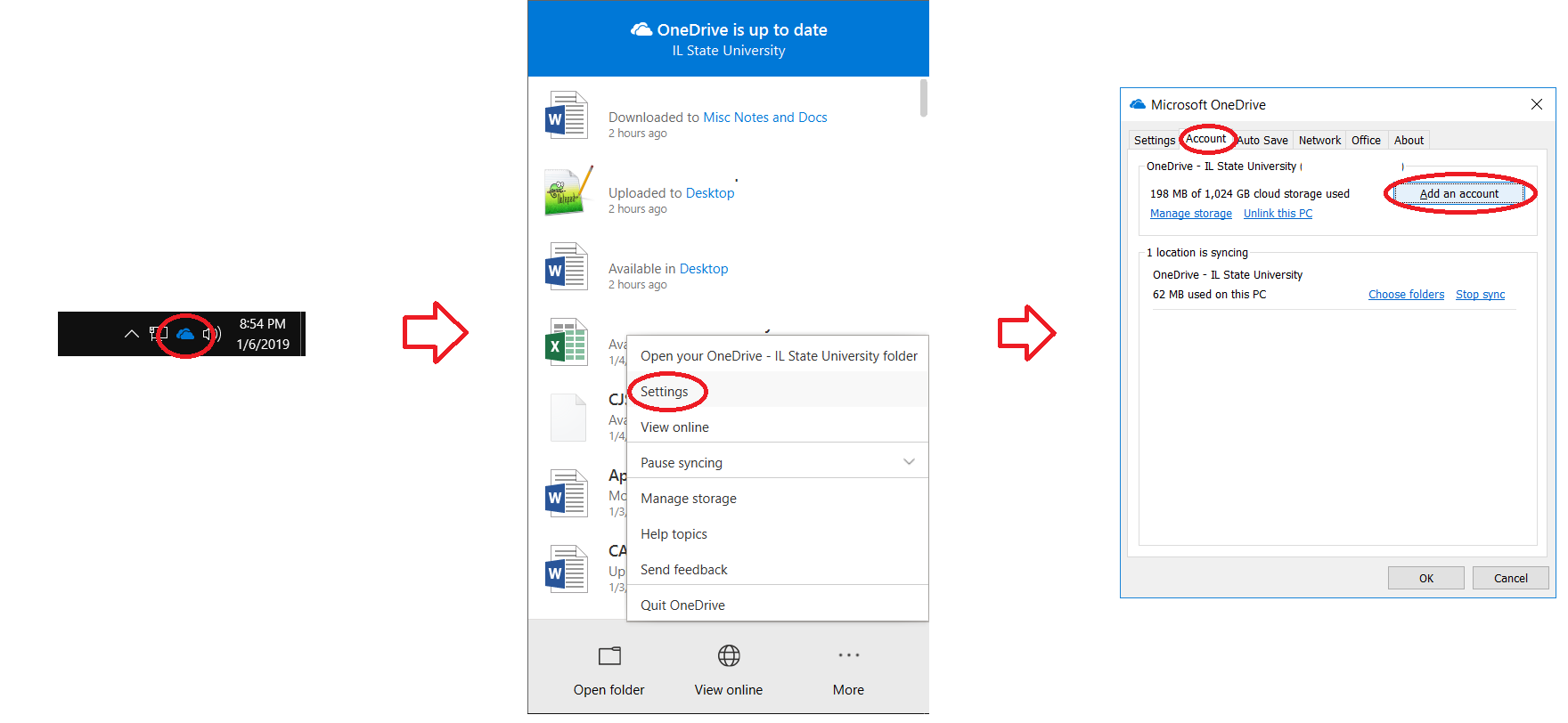Click the Stop sync link
This screenshot has height=723, width=1568.
coord(1480,295)
